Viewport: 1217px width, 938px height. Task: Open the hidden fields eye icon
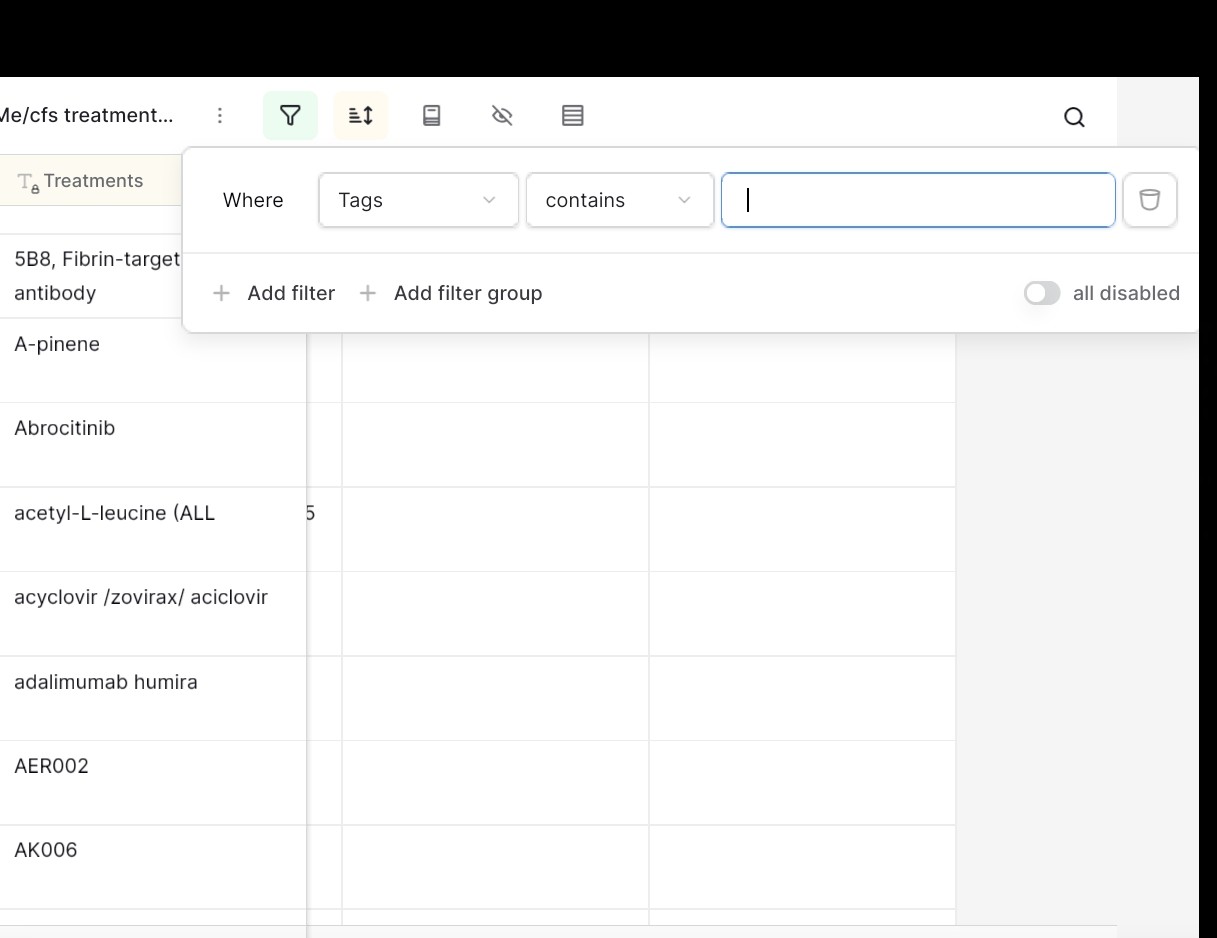coord(502,116)
